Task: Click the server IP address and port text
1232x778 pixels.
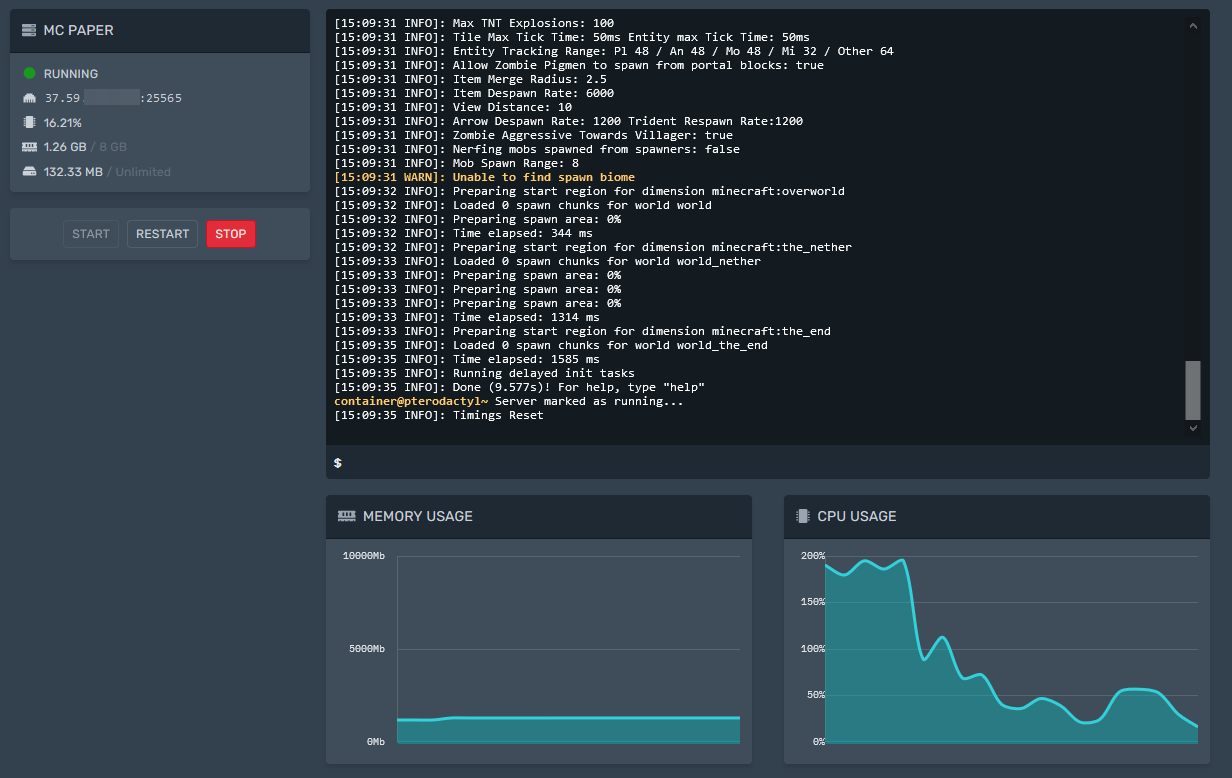Action: [113, 98]
